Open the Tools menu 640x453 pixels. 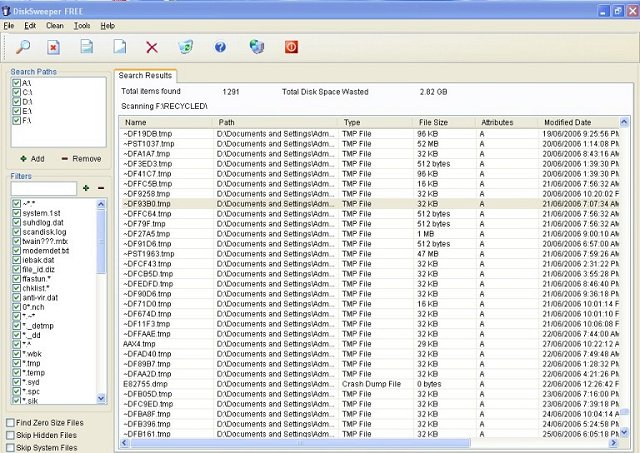pyautogui.click(x=81, y=24)
